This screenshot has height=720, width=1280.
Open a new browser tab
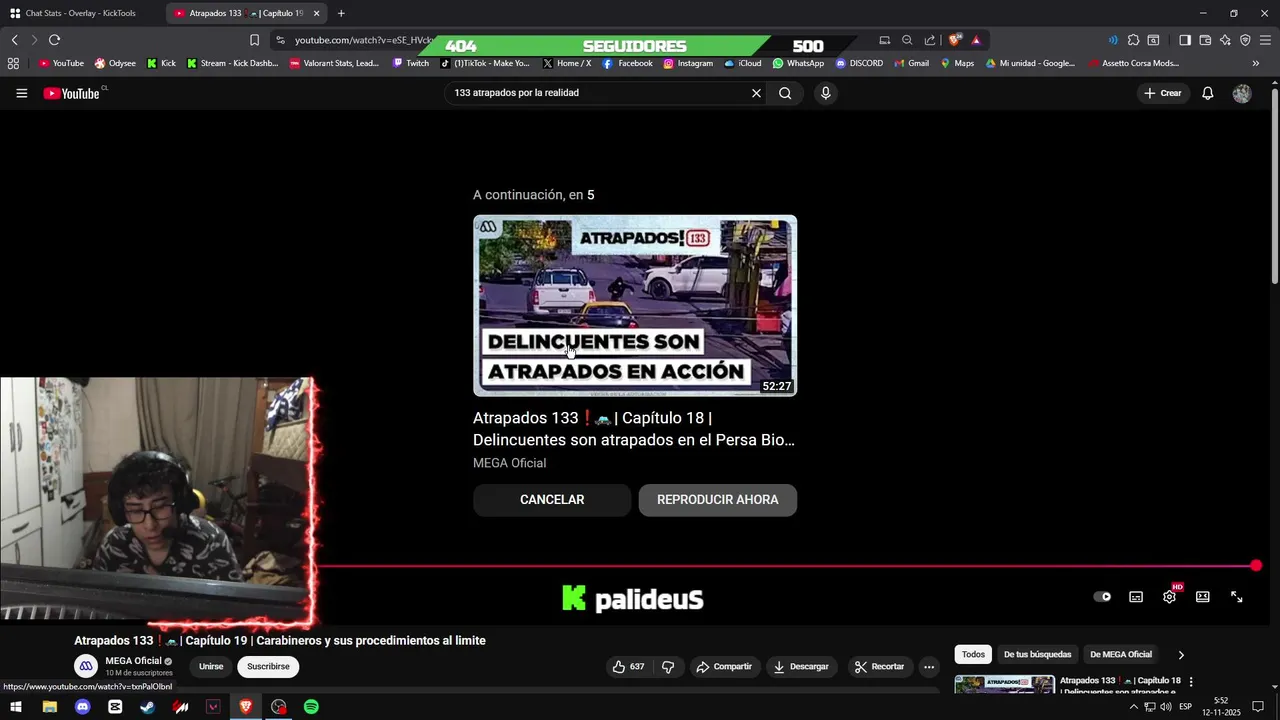pos(341,13)
